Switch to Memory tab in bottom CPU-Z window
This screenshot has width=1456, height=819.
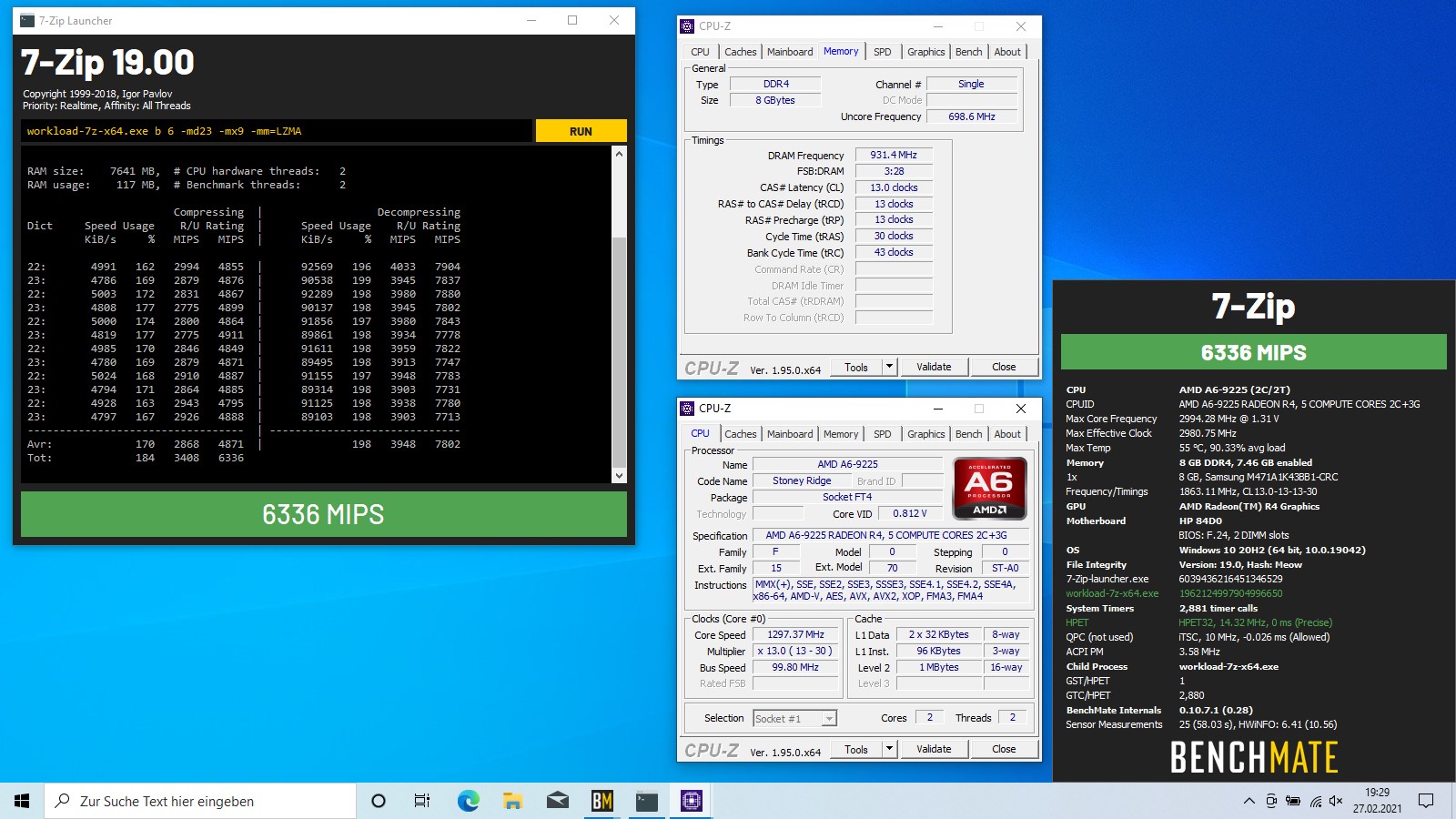841,434
